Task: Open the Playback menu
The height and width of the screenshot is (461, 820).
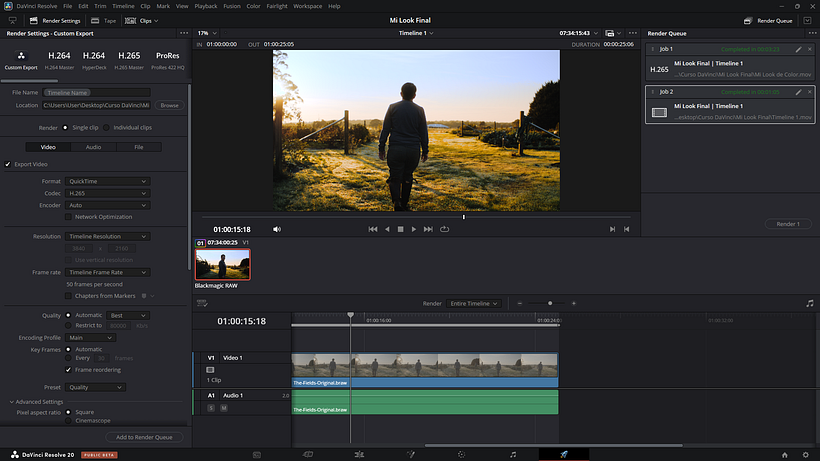Action: (x=206, y=6)
